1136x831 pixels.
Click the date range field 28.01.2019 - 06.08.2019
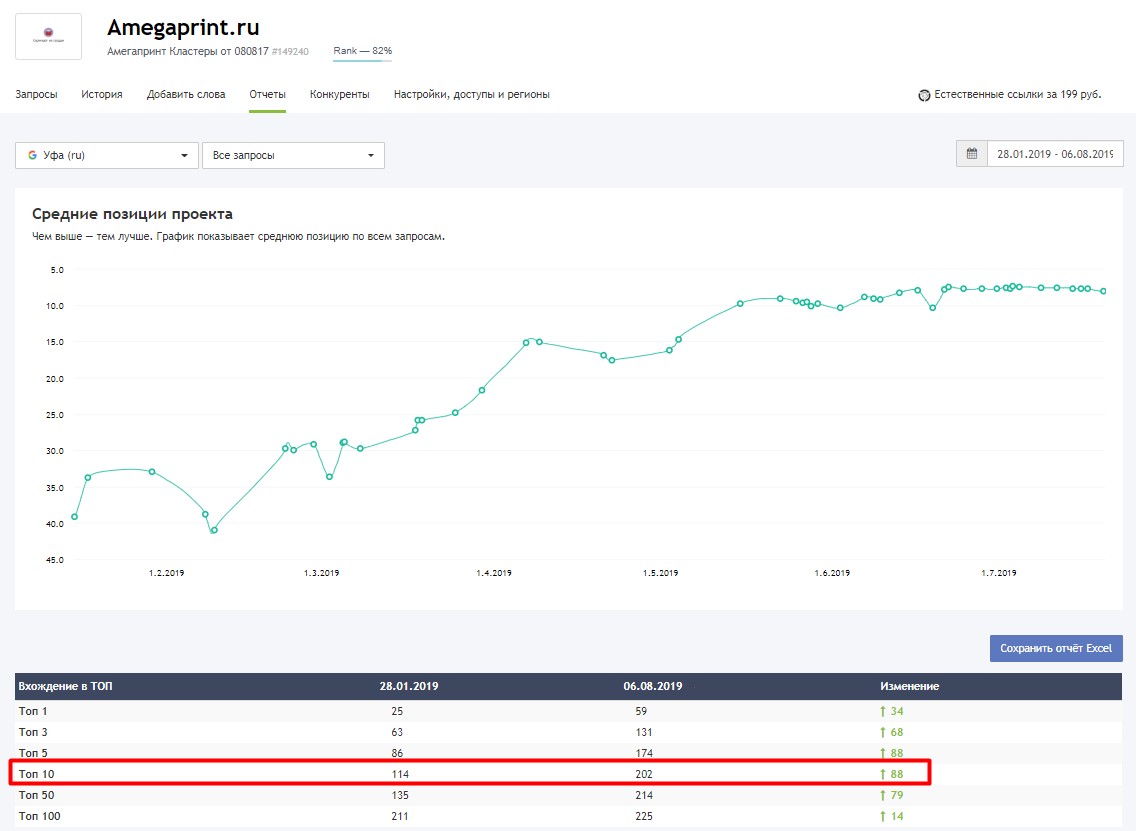[1055, 154]
